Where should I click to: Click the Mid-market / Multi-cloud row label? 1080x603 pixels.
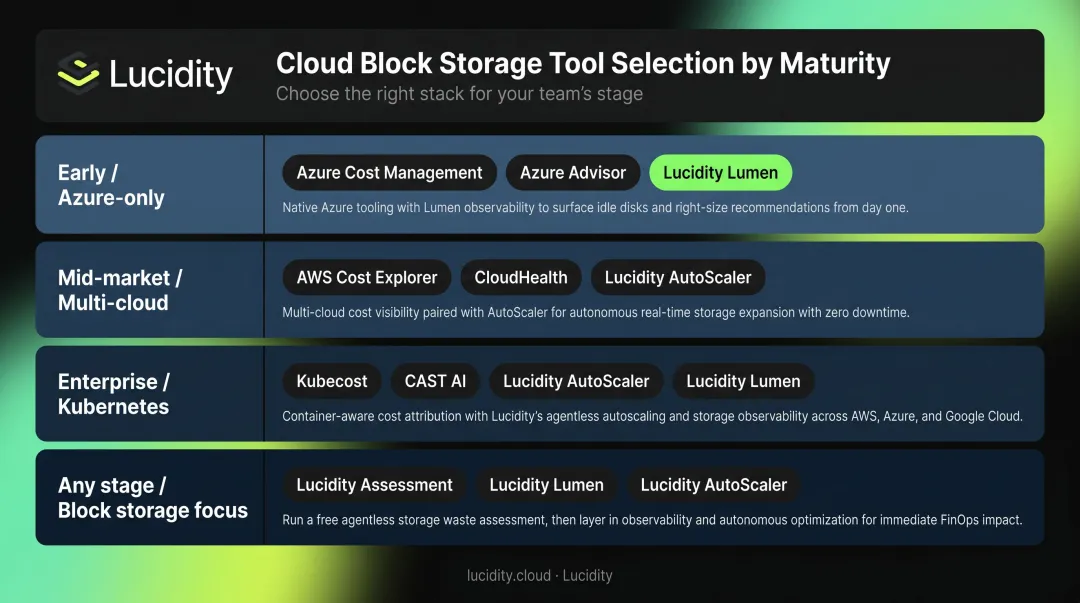tap(120, 290)
